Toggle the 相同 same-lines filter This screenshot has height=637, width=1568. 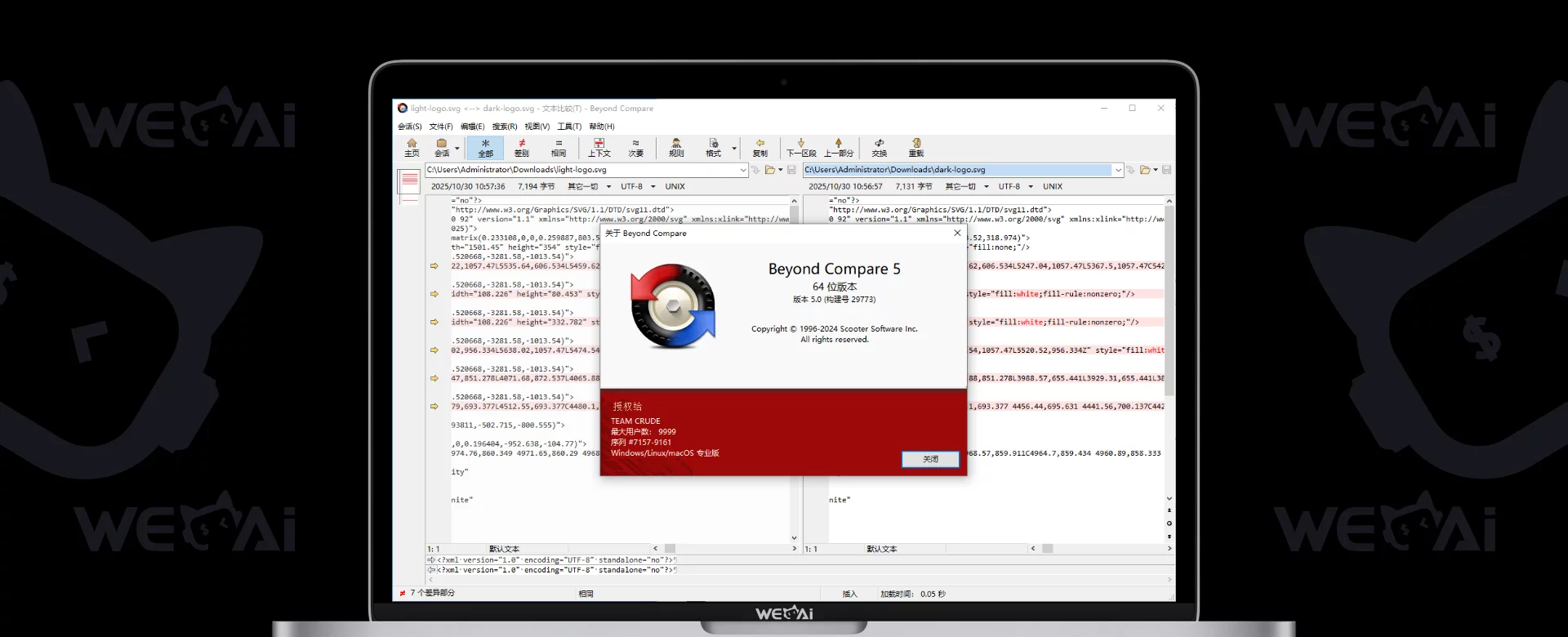(559, 148)
